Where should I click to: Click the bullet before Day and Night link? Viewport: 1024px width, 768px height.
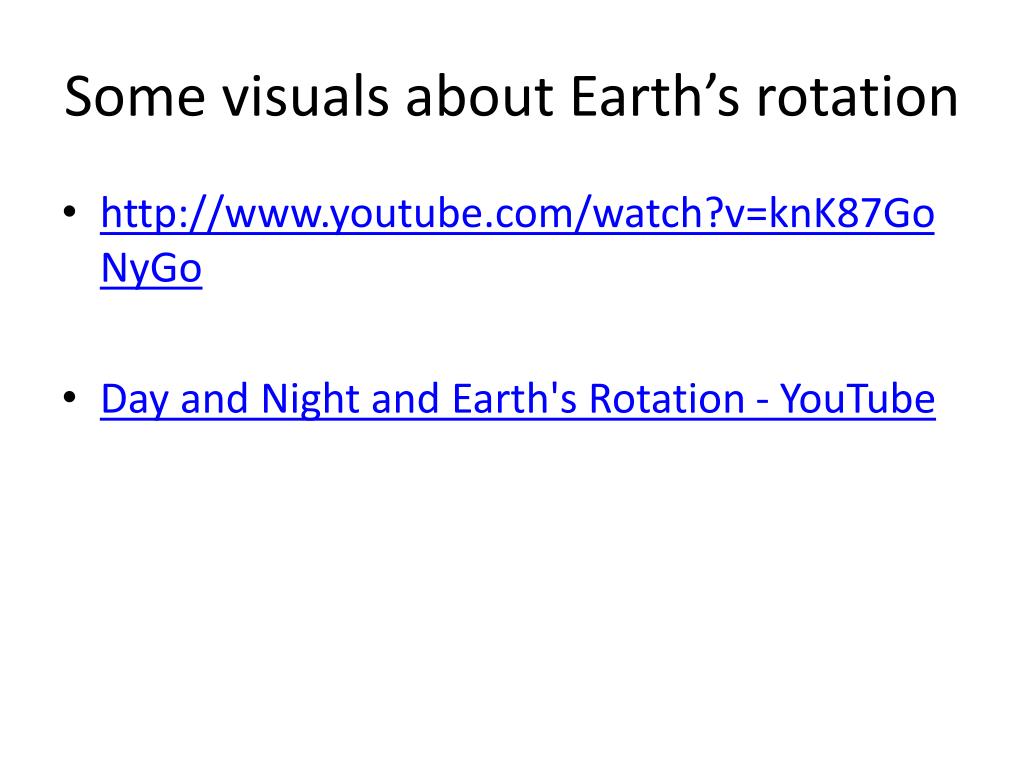point(70,396)
